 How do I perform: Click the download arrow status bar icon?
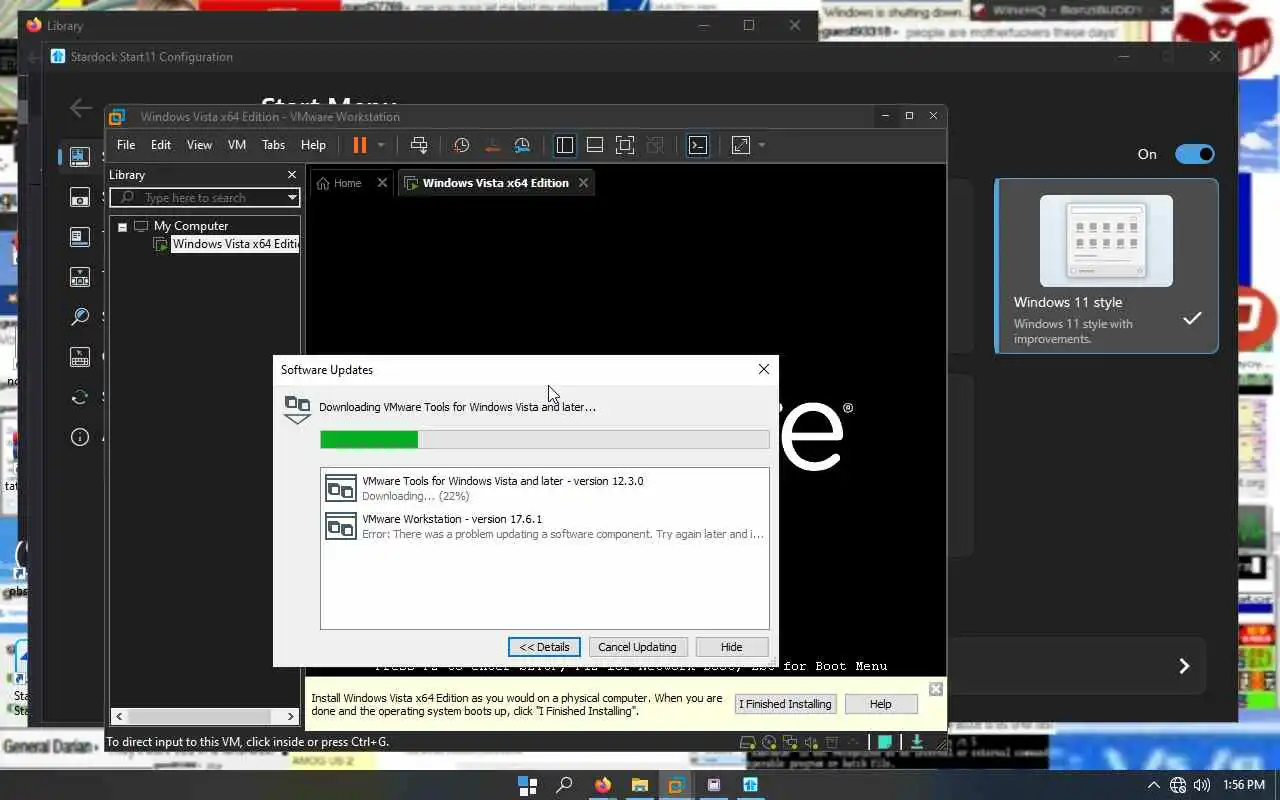(x=916, y=742)
